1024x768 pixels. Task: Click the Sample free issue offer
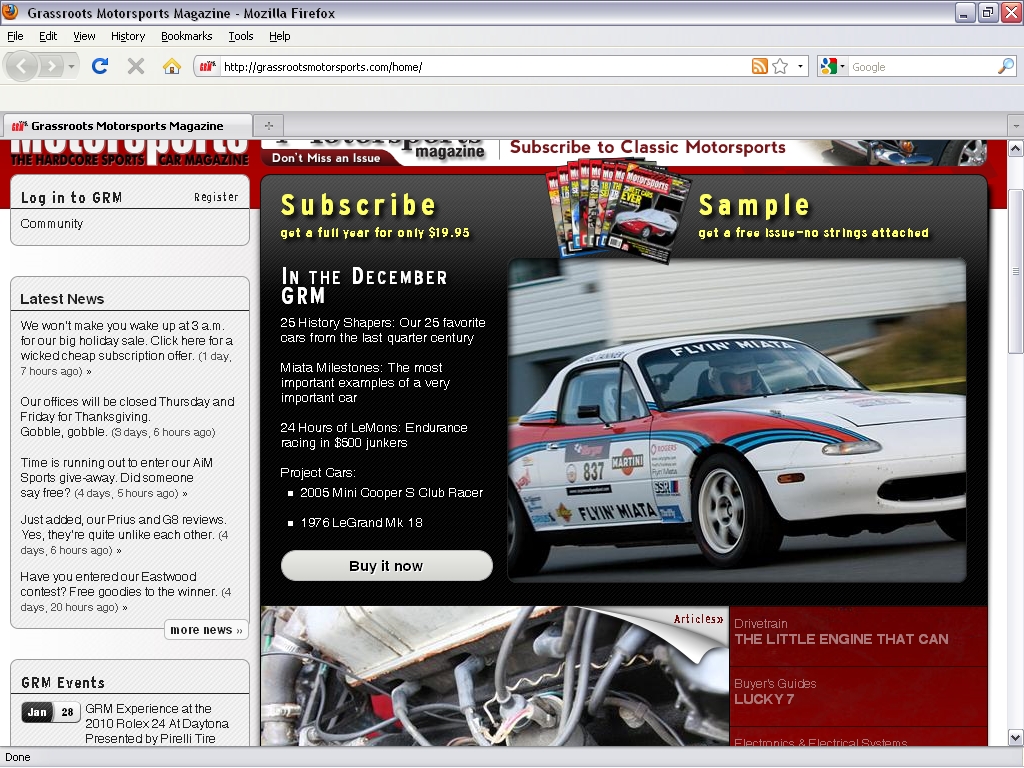pyautogui.click(x=813, y=216)
